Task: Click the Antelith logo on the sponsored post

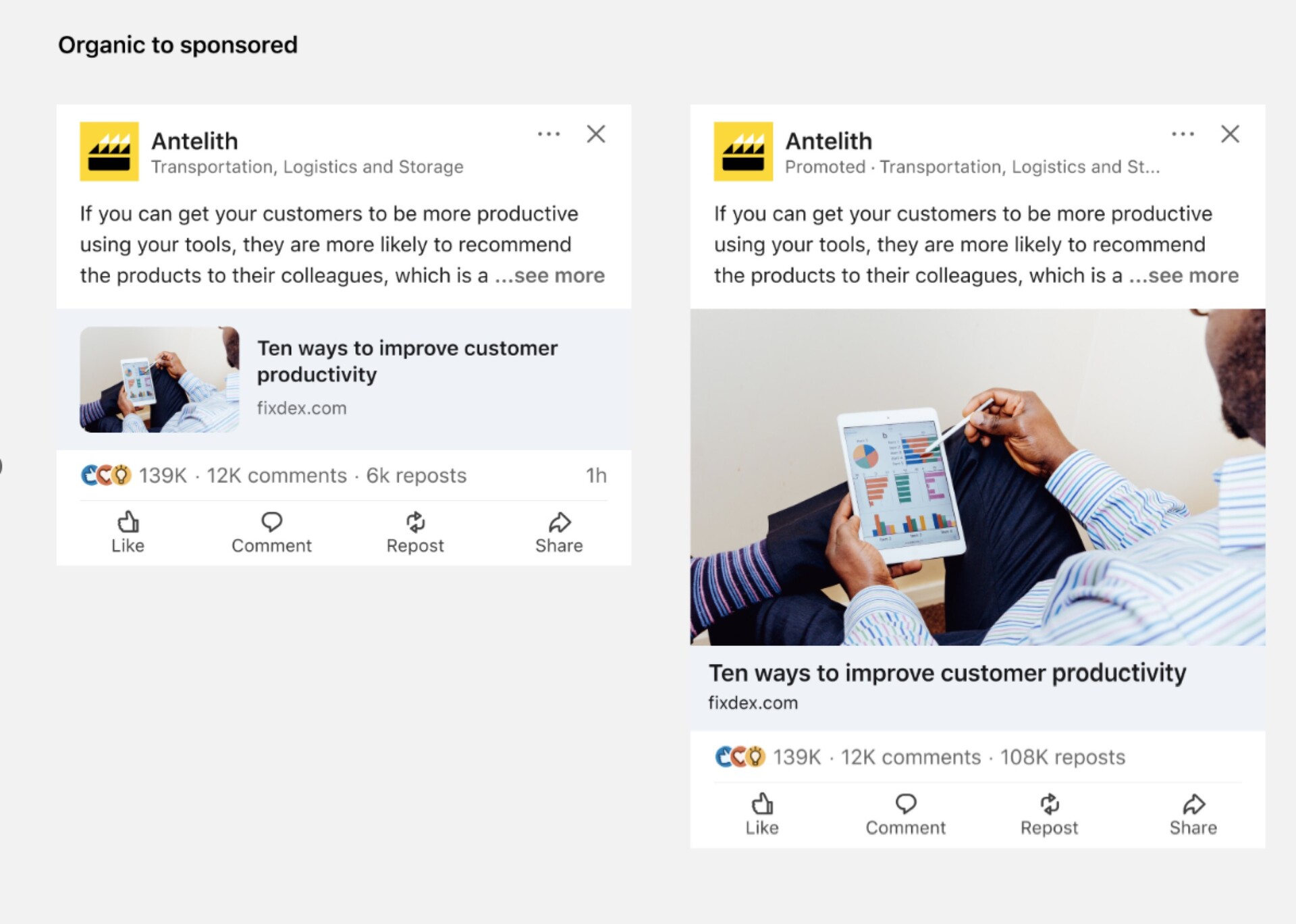Action: 743,151
